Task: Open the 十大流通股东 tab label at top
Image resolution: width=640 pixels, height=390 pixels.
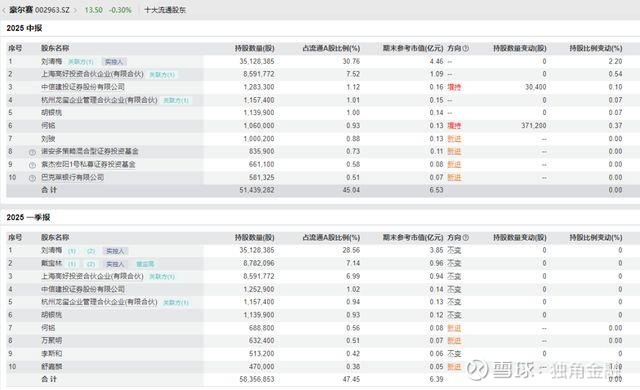Action: pos(165,10)
